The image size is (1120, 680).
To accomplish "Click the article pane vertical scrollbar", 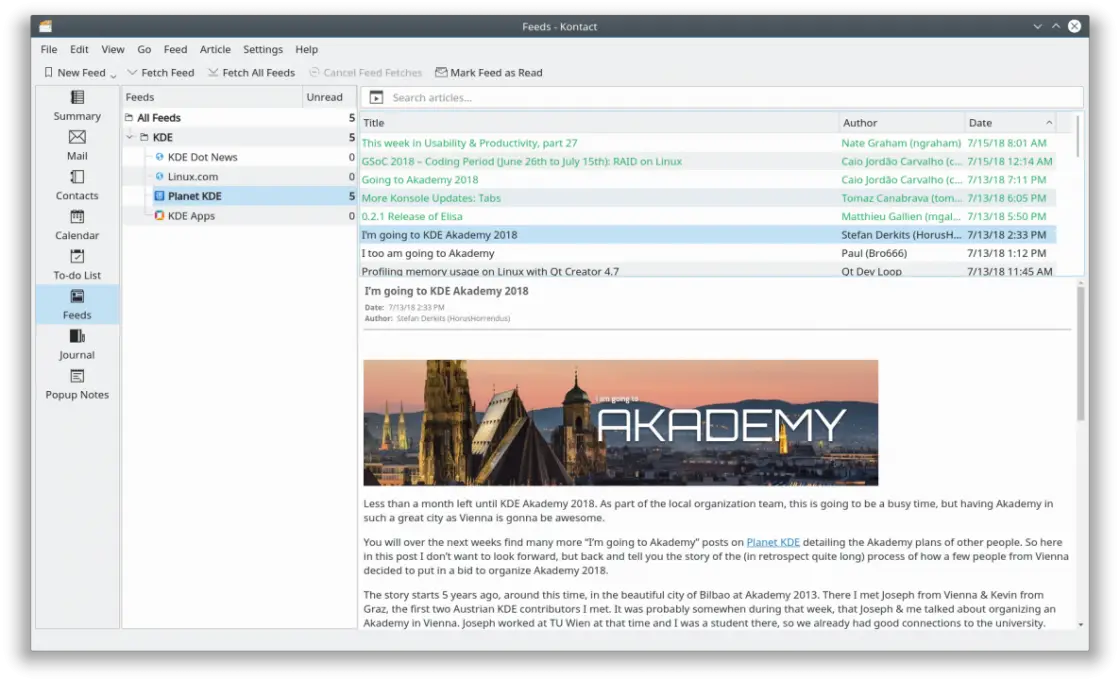I will pyautogui.click(x=1081, y=354).
